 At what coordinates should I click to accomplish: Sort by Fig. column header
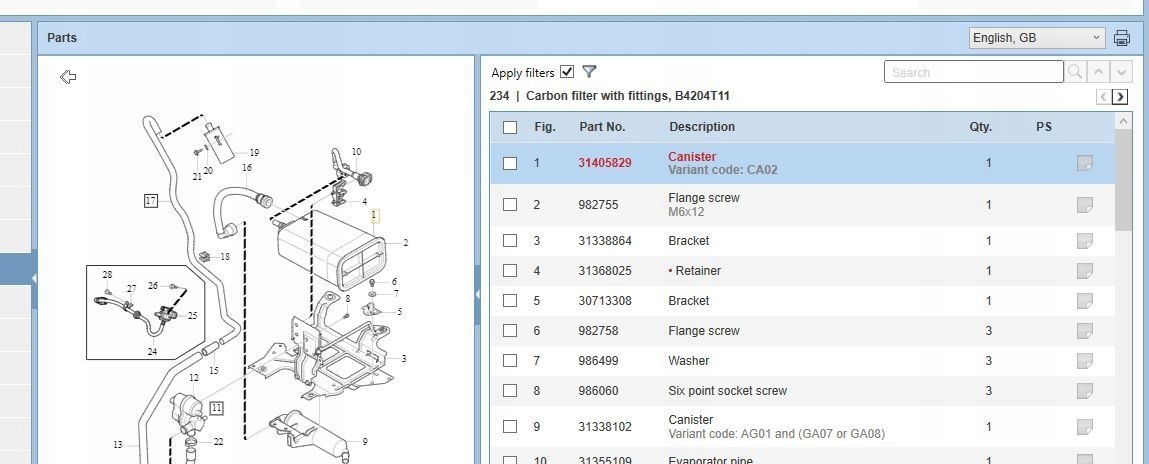(545, 127)
